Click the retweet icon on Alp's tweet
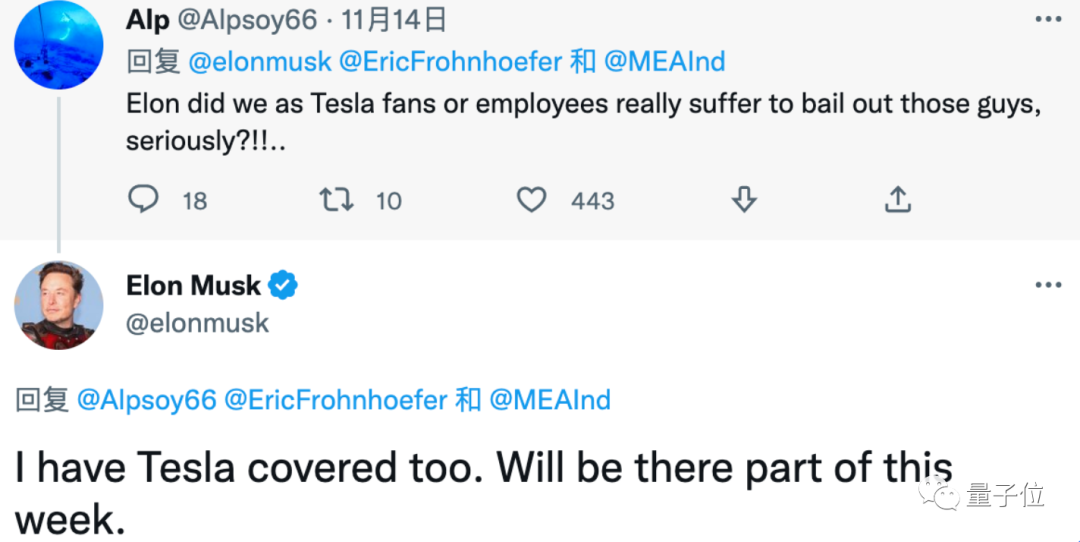This screenshot has width=1080, height=542. pos(335,200)
